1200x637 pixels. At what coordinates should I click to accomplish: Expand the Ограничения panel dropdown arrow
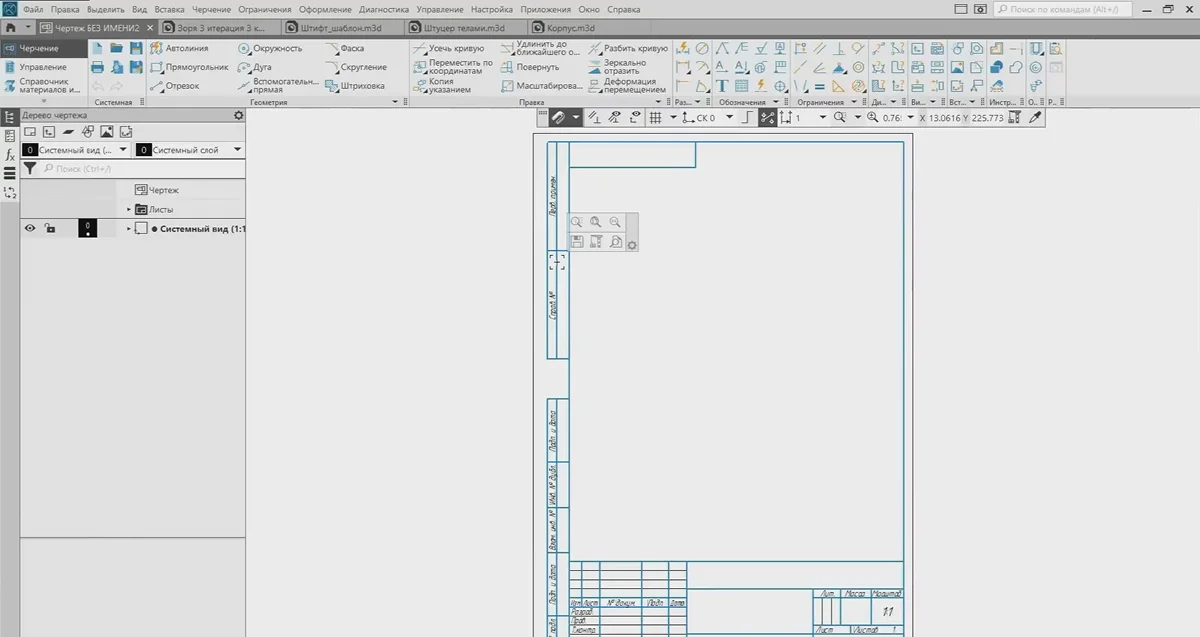click(853, 102)
